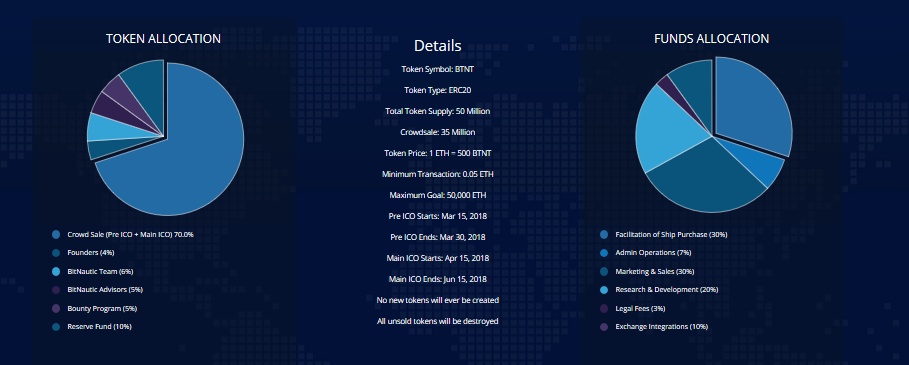Click 'Maximum Goal: 50,000 ETH' text
This screenshot has width=909, height=365.
438,195
